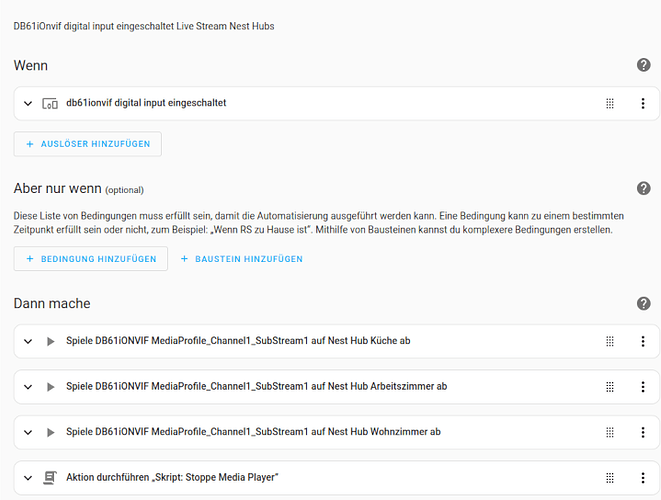Click the device icon of db61ionvif trigger

click(x=50, y=103)
